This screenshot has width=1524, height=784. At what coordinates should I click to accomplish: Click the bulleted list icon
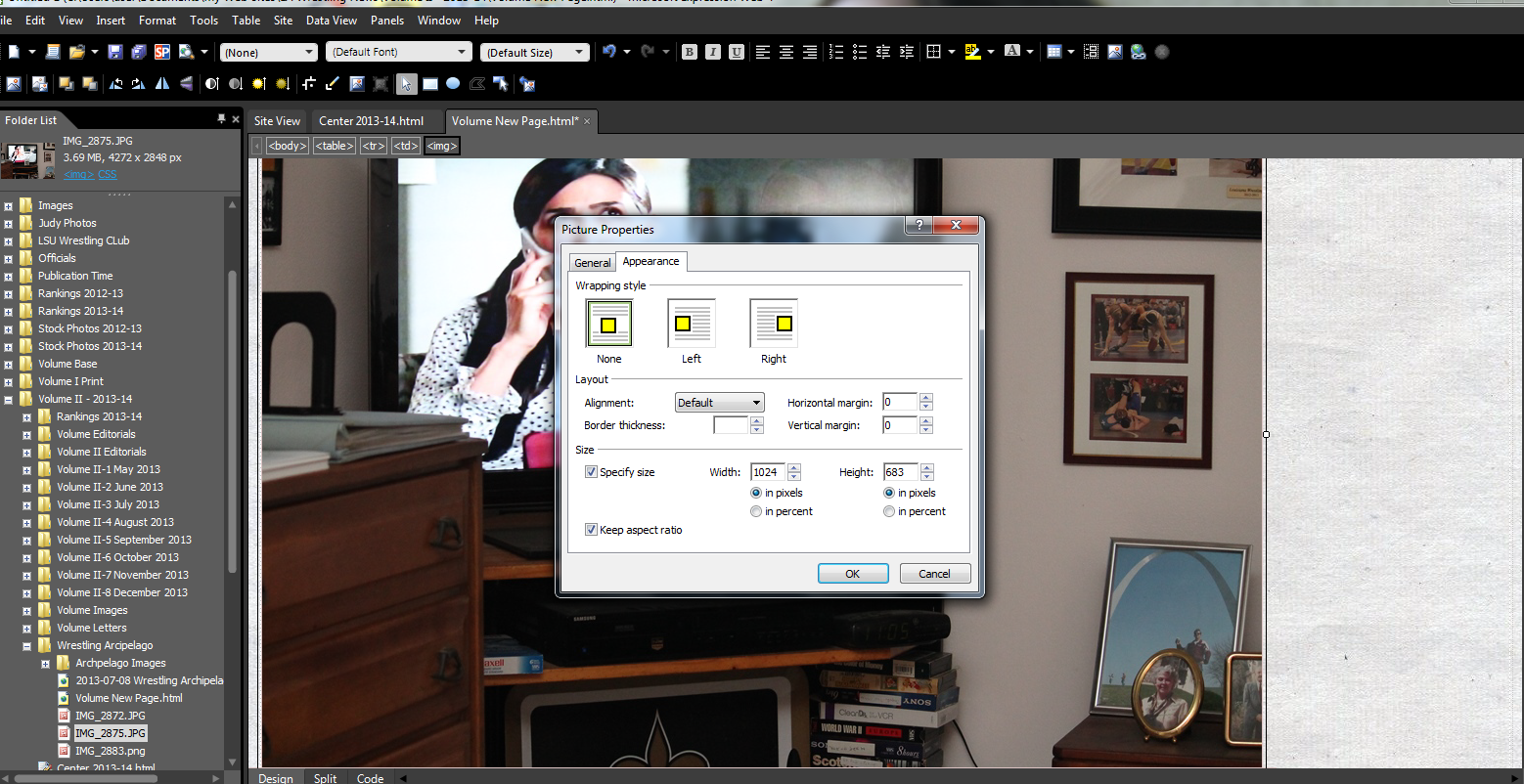(859, 52)
